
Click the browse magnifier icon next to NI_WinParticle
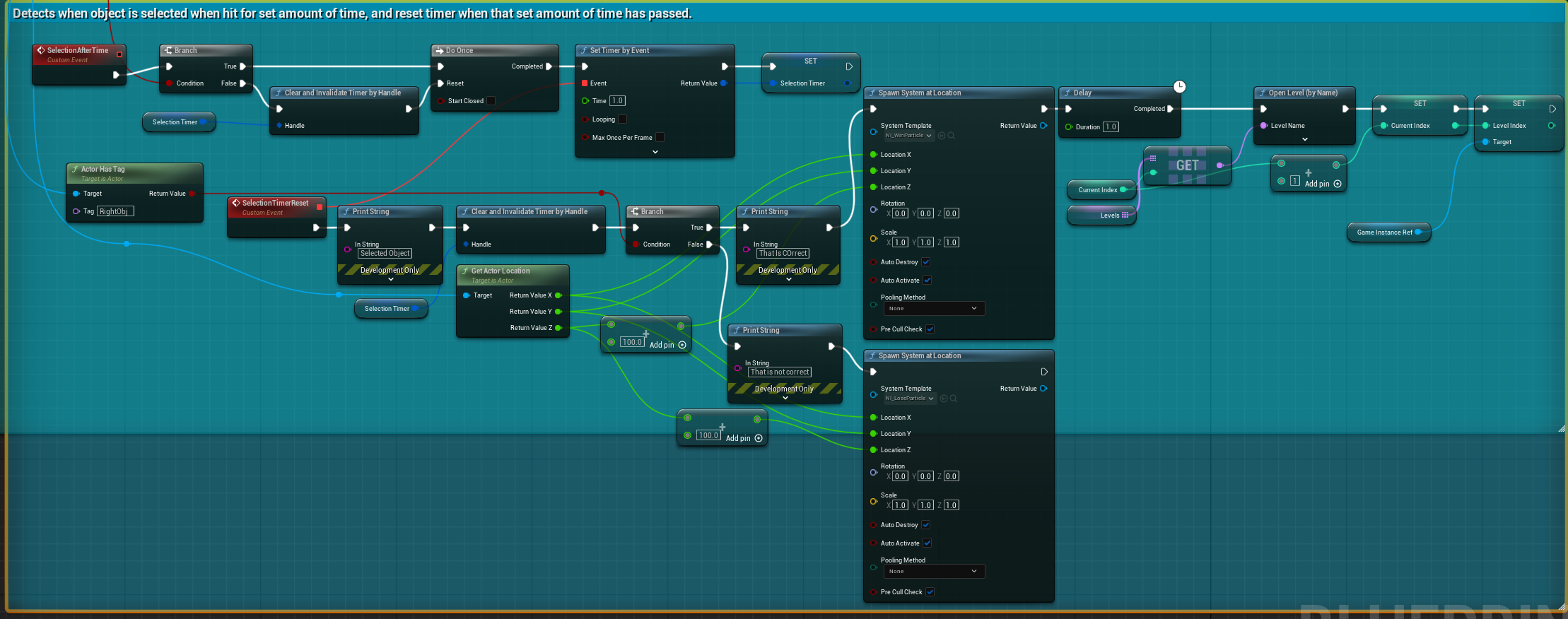952,136
